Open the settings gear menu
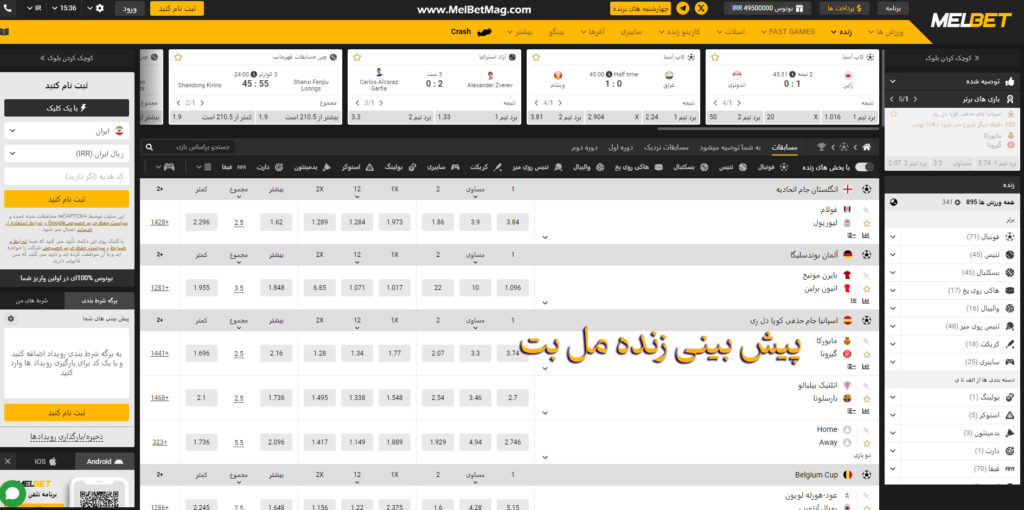This screenshot has width=1024, height=510. (99, 8)
